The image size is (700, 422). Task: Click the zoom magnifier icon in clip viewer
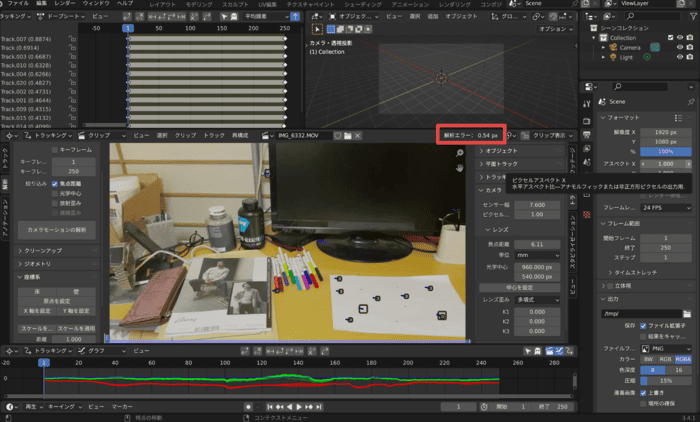[460, 153]
